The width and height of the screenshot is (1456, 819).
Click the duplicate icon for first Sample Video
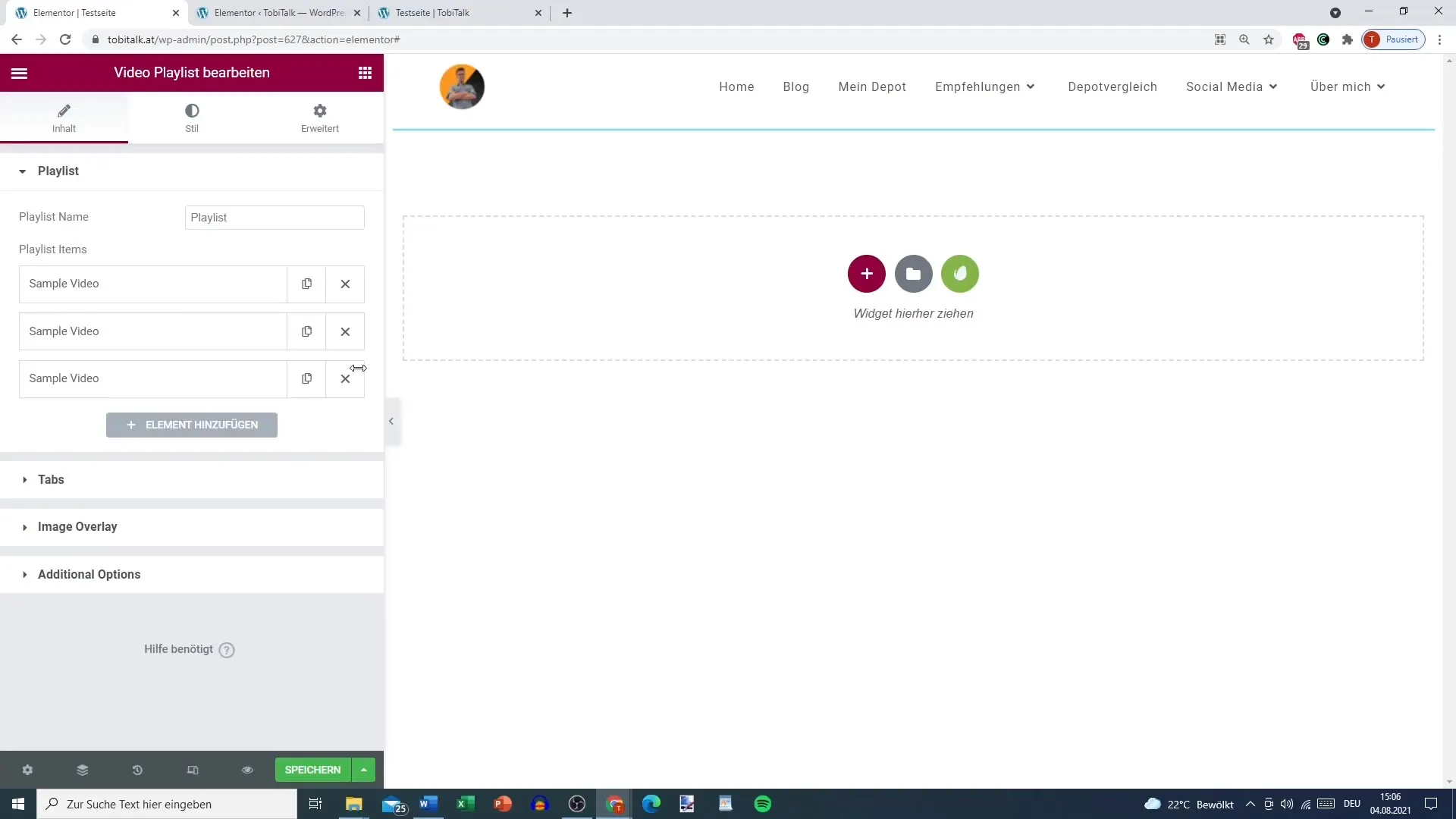tap(307, 283)
